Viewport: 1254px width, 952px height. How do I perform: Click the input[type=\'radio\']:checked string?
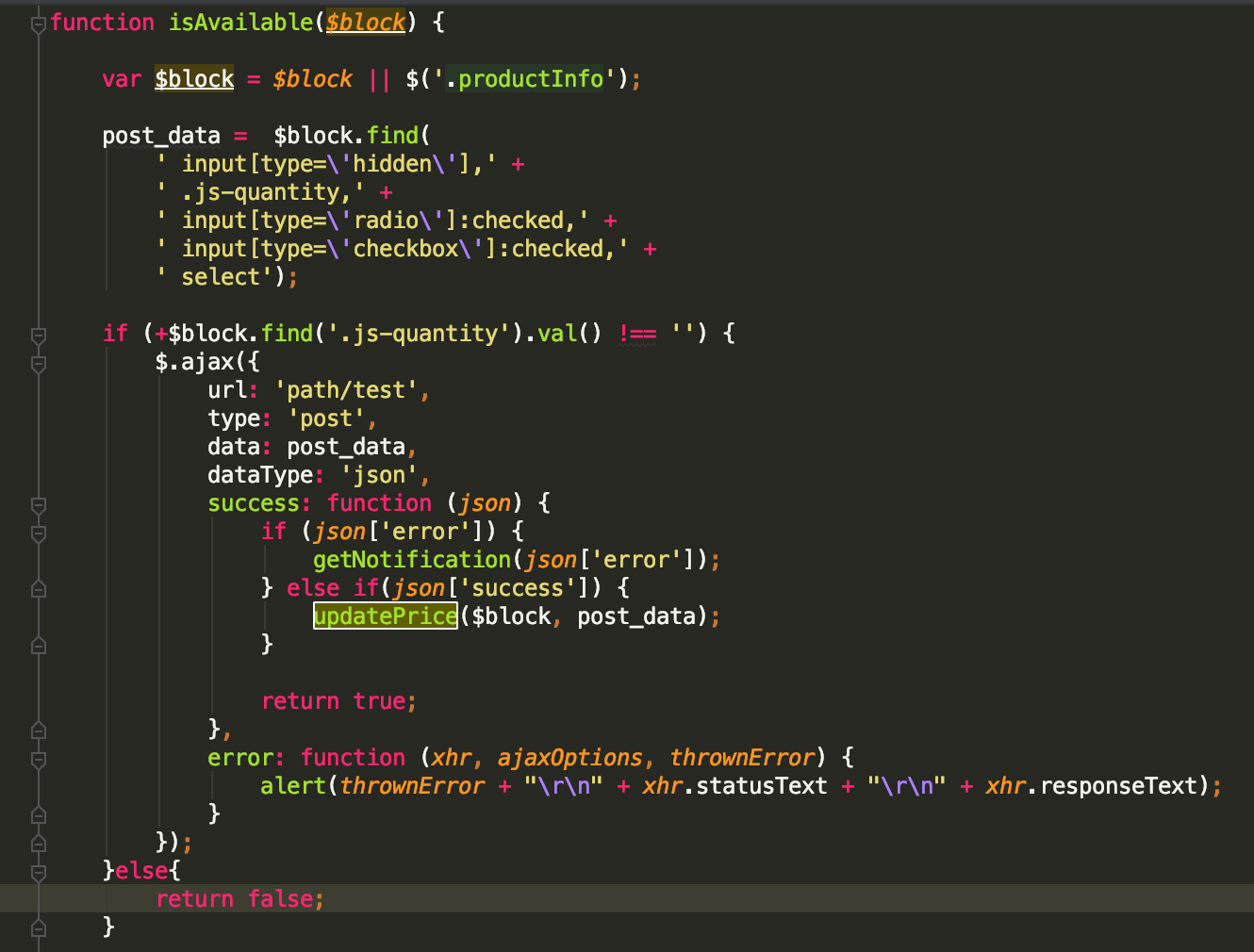click(373, 221)
